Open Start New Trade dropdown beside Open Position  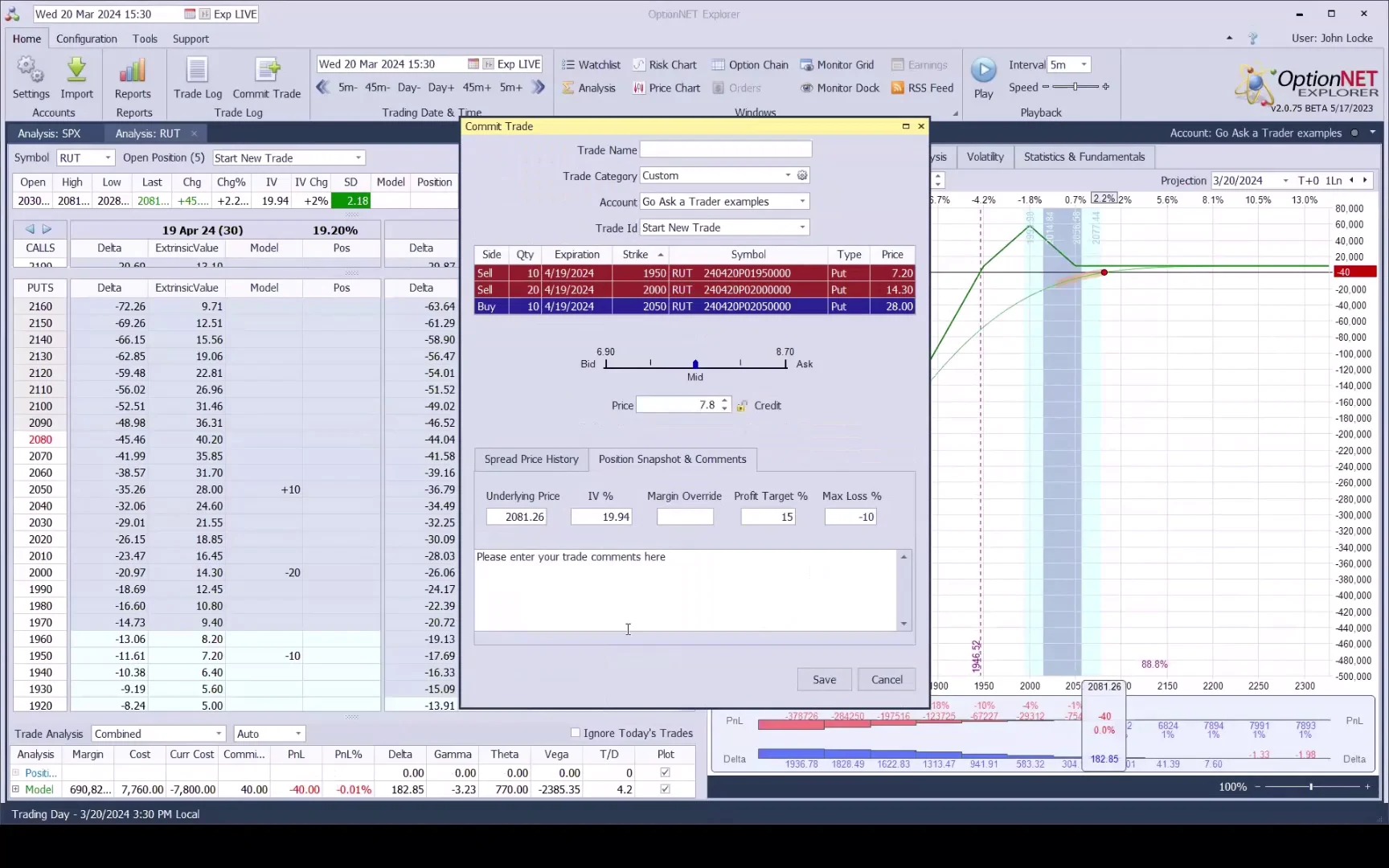pyautogui.click(x=359, y=158)
